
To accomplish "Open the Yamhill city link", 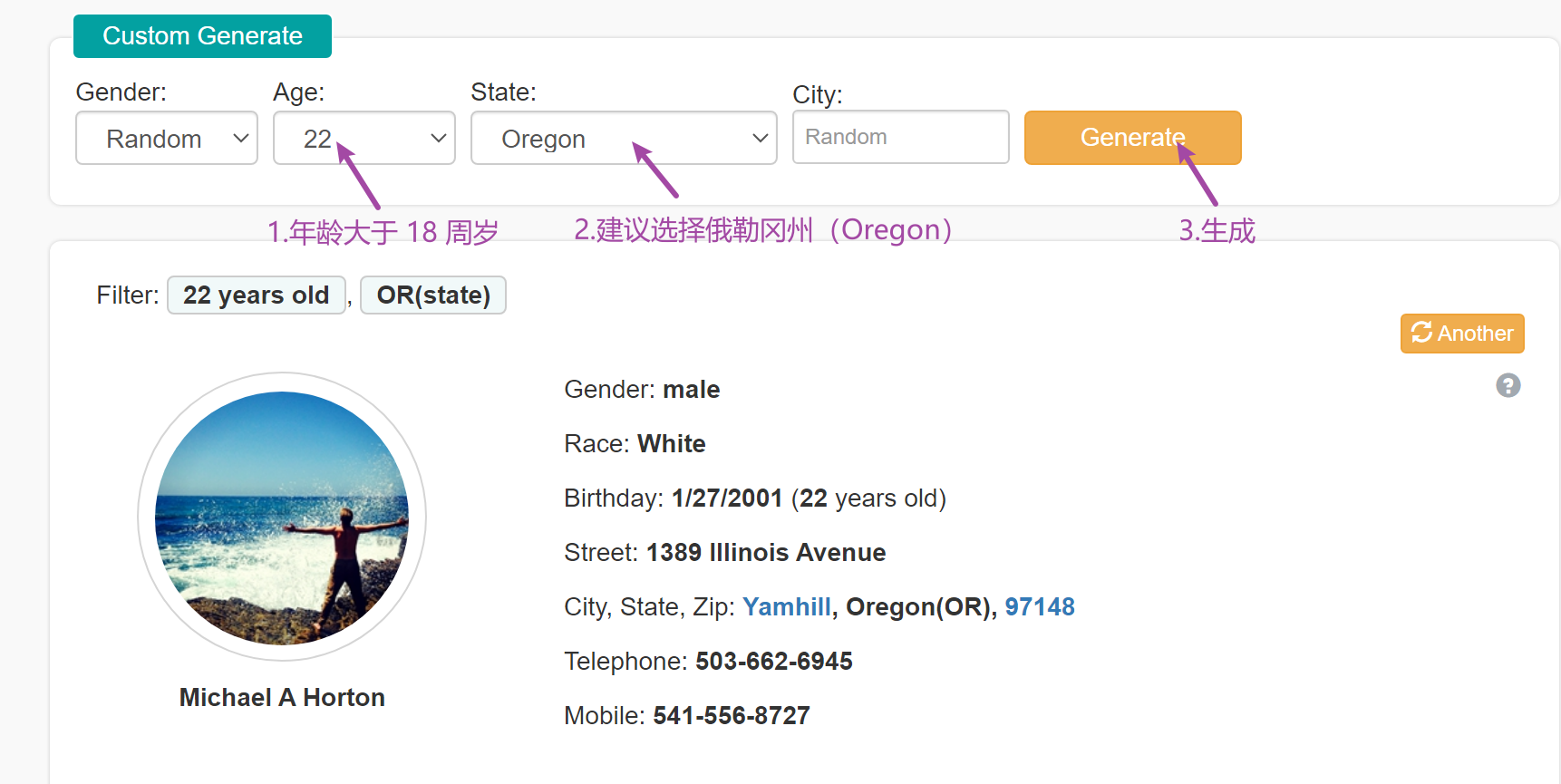I will [x=786, y=607].
